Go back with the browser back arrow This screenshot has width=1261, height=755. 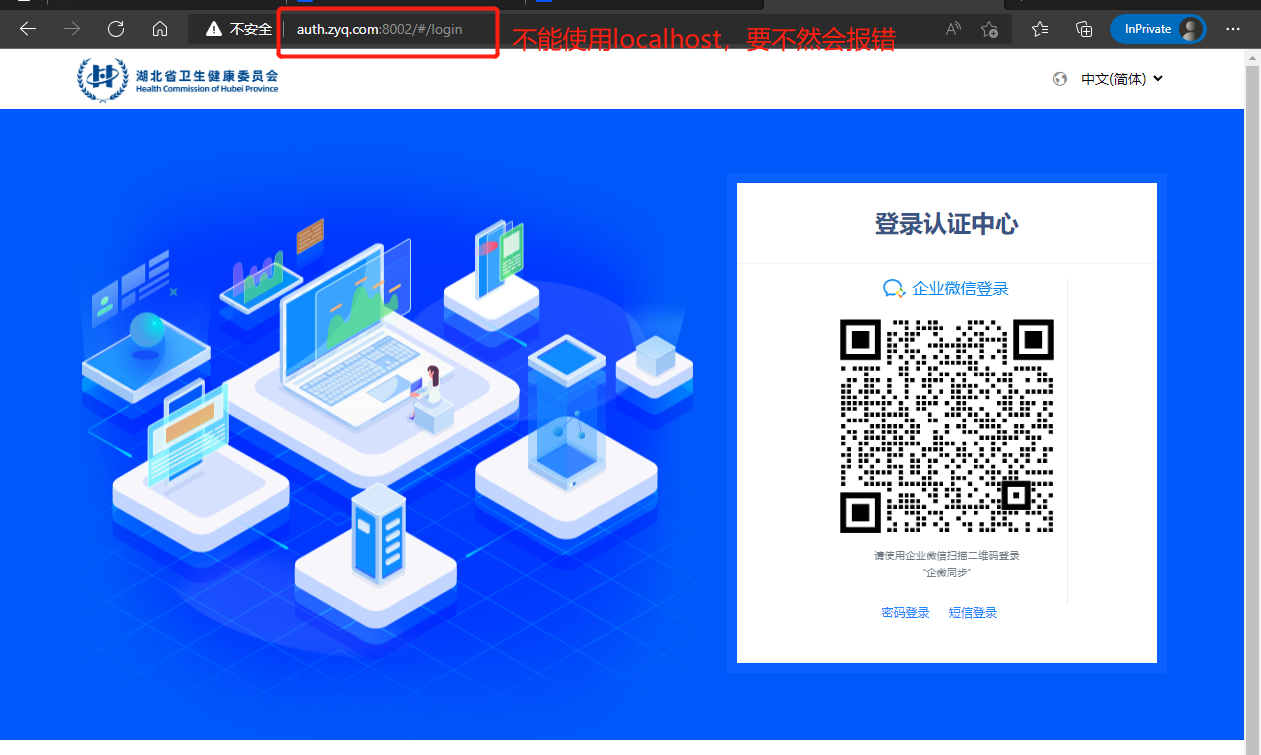coord(28,29)
